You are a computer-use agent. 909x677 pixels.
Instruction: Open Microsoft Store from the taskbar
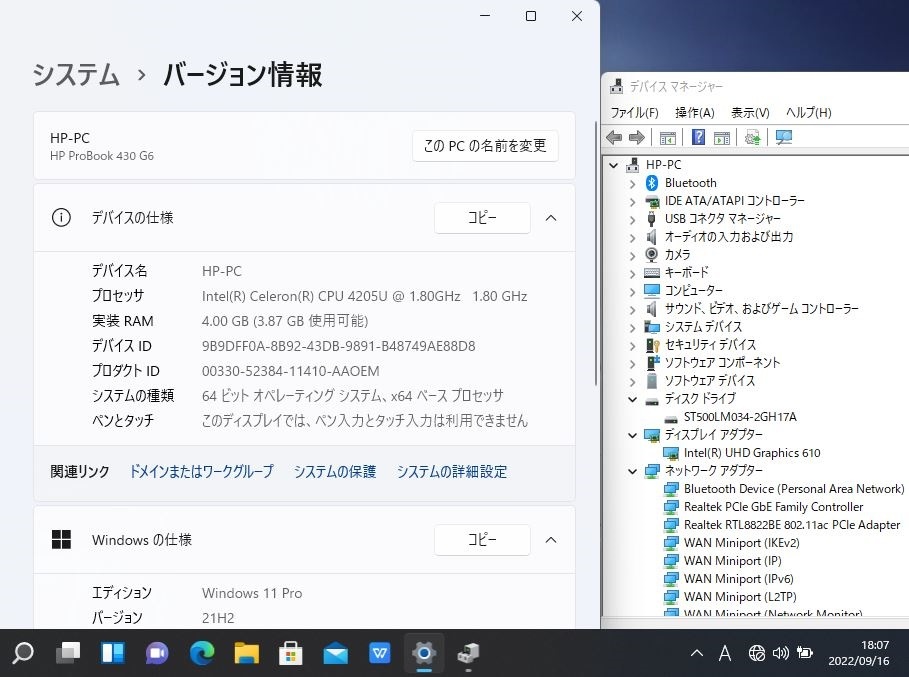[x=291, y=653]
